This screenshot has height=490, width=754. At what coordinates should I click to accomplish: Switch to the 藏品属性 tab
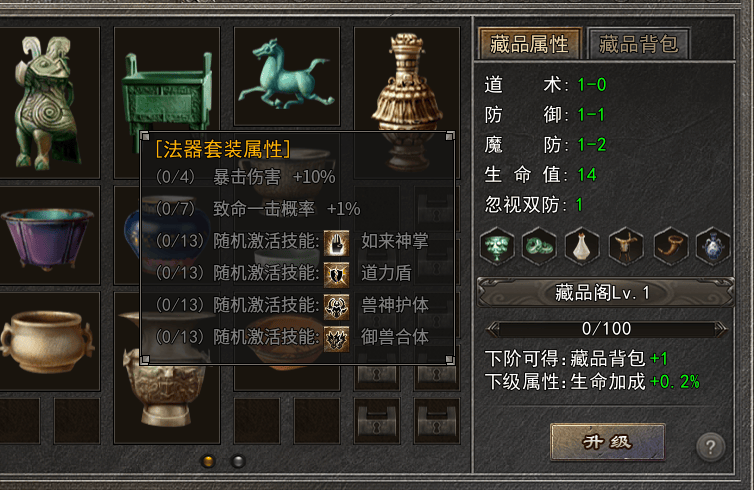[530, 44]
